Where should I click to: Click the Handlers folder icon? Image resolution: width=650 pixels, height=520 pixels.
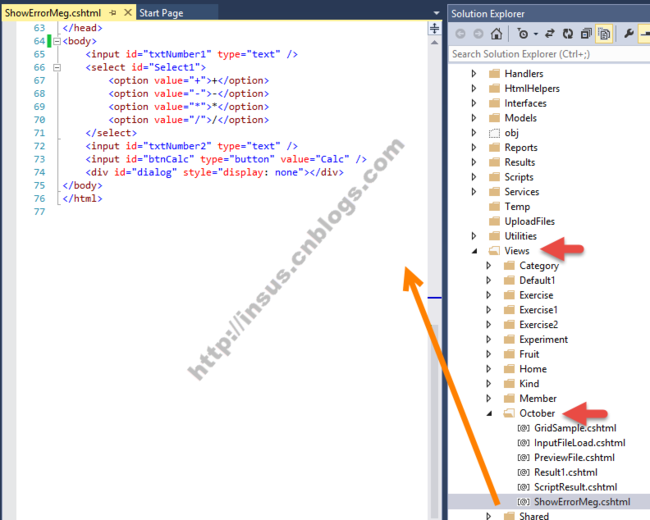pyautogui.click(x=494, y=73)
